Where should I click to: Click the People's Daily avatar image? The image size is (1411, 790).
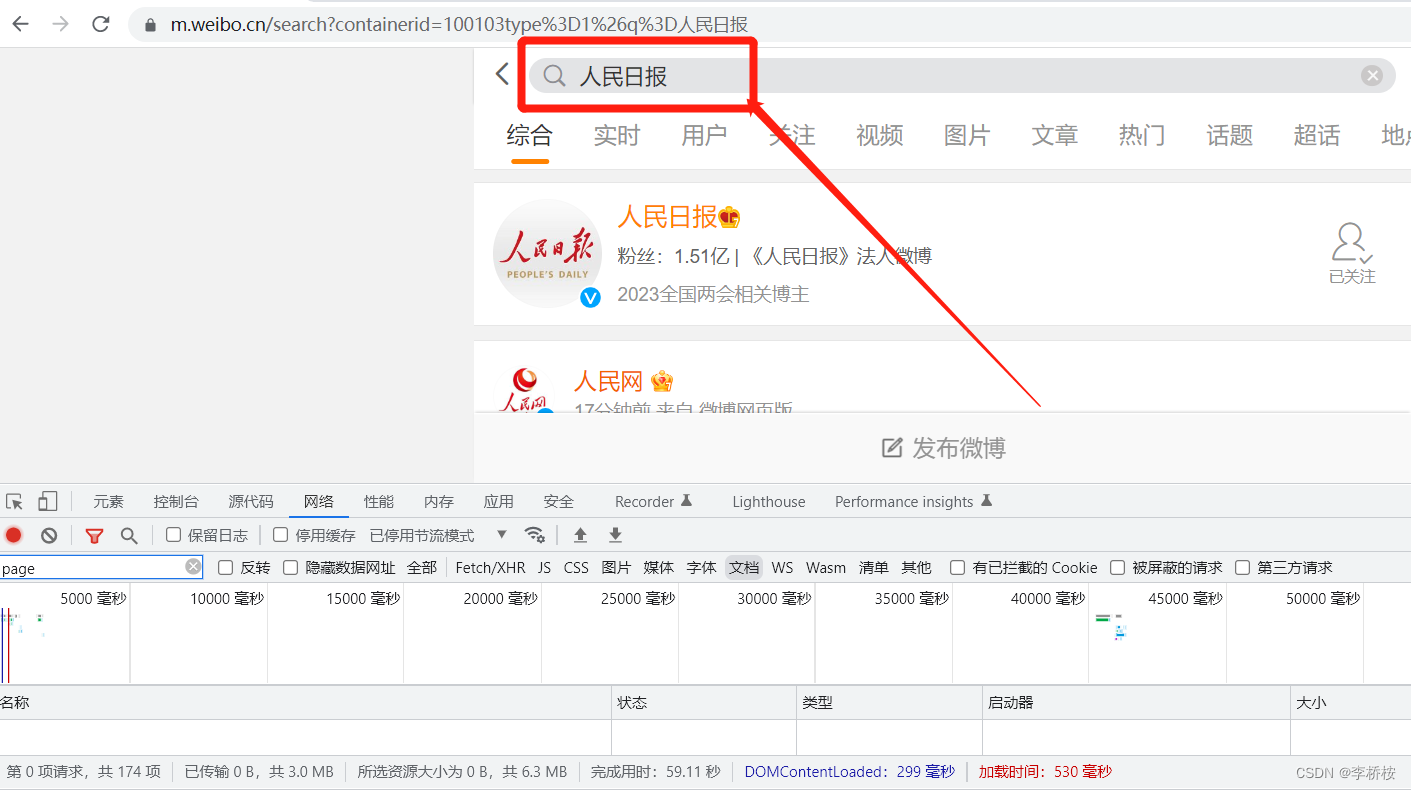point(547,253)
